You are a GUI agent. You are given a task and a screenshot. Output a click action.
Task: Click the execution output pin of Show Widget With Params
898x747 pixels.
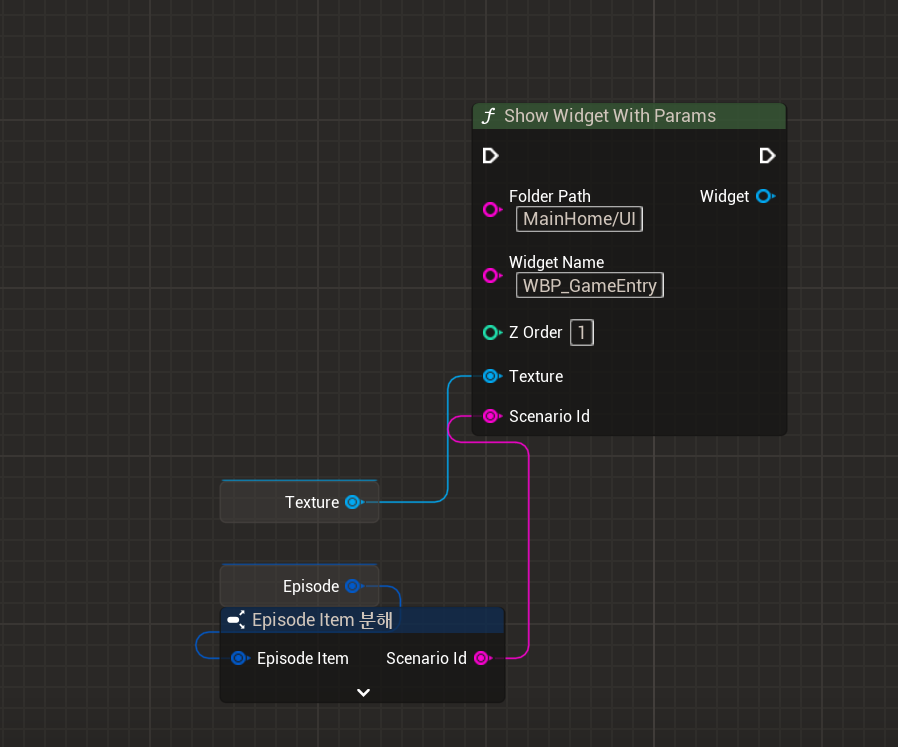tap(767, 155)
